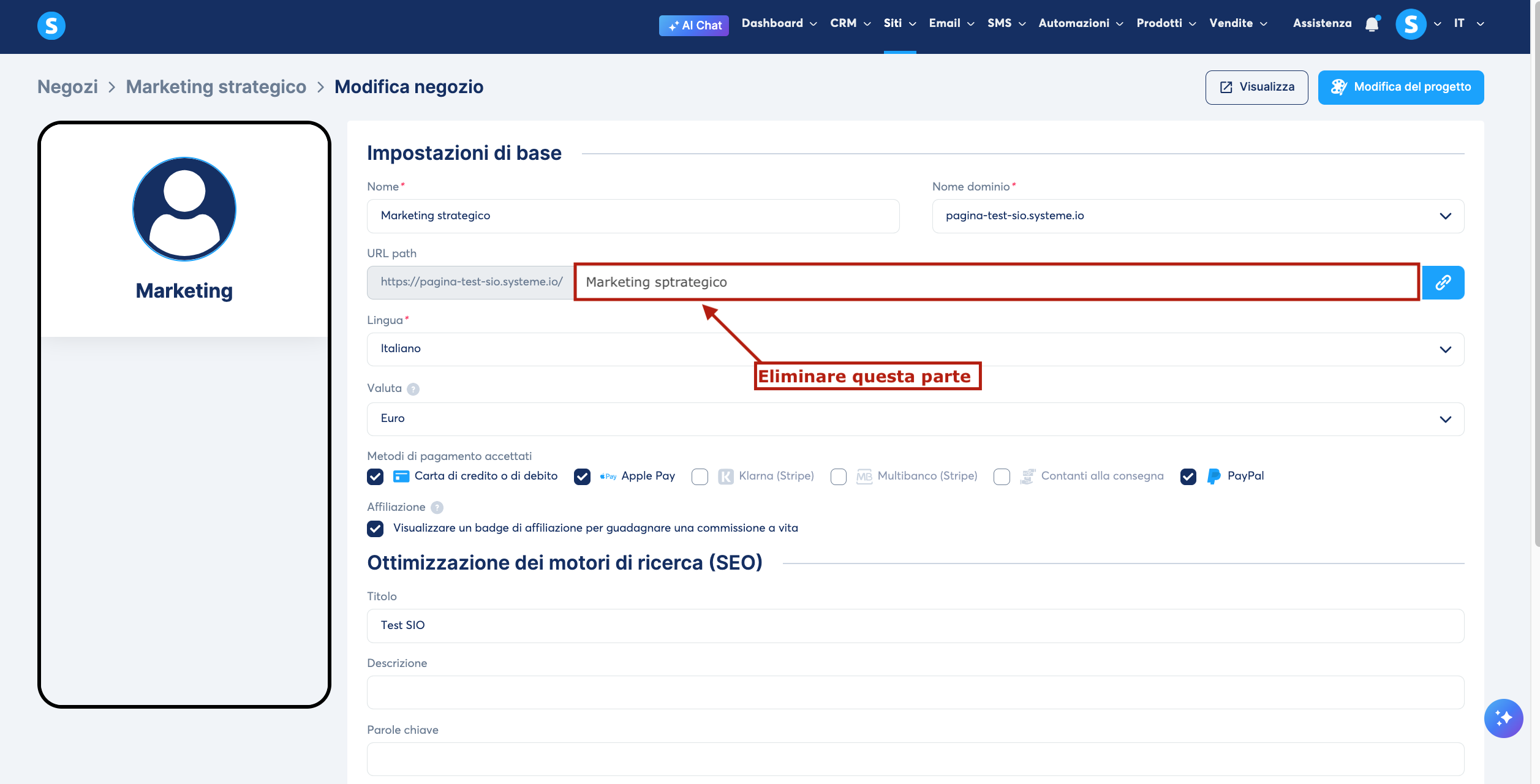
Task: Click the AI Chat button
Action: point(694,26)
